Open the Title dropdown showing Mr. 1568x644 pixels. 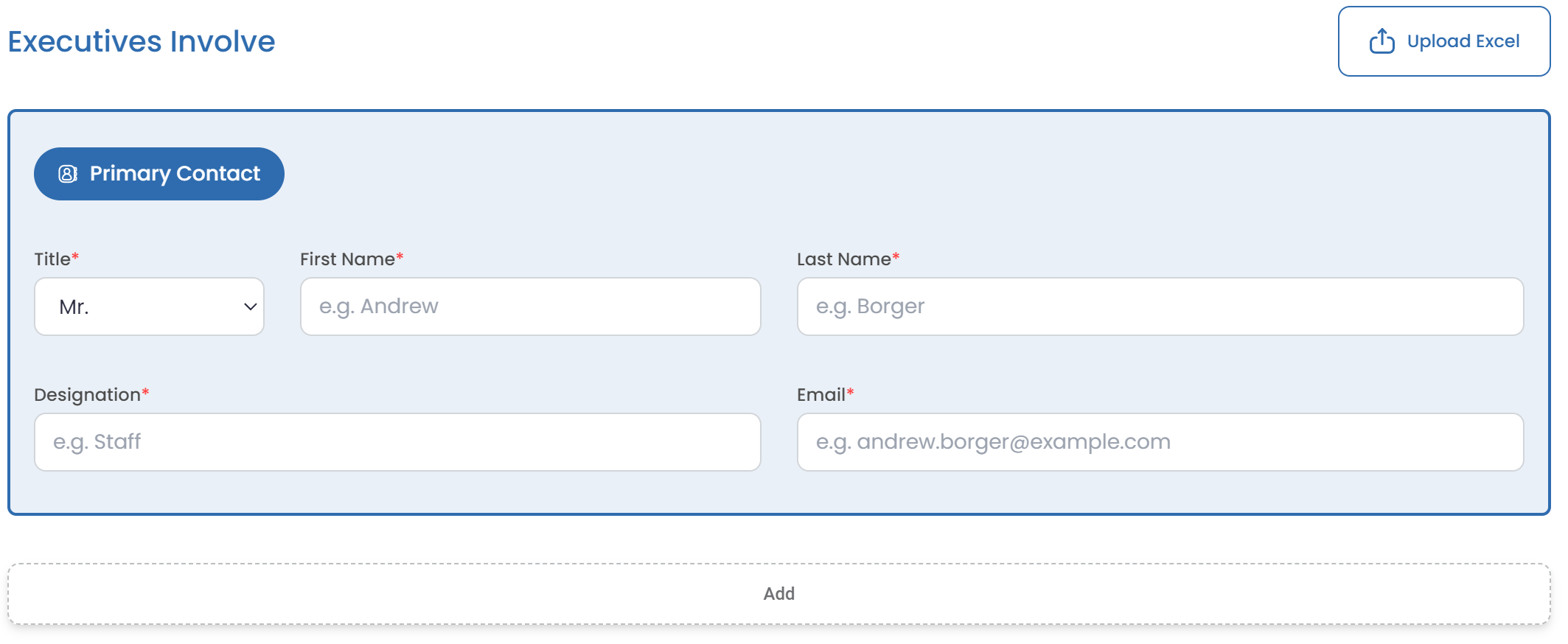click(x=140, y=307)
